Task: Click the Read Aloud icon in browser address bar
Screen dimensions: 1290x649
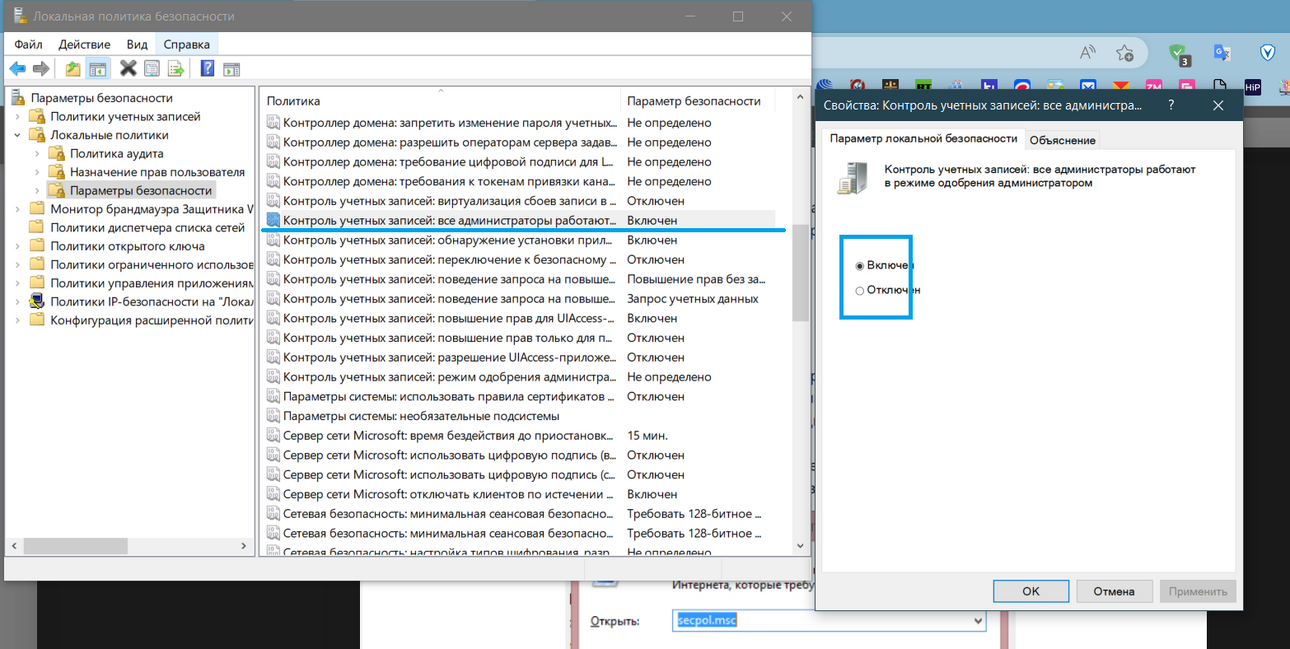Action: [1088, 52]
